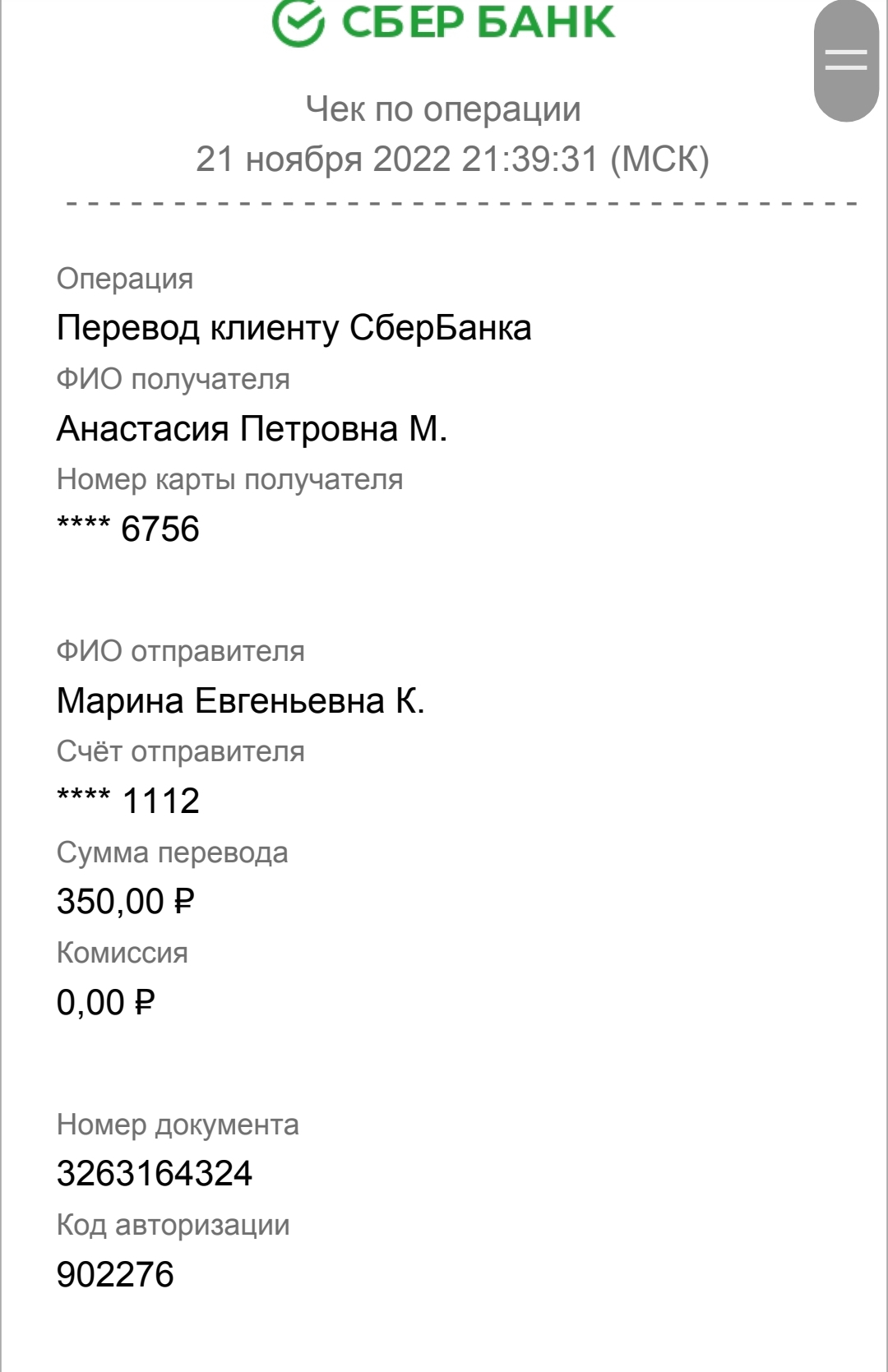The width and height of the screenshot is (888, 1372).
Task: Tap the gray hamburger menu button
Action: coord(846,60)
